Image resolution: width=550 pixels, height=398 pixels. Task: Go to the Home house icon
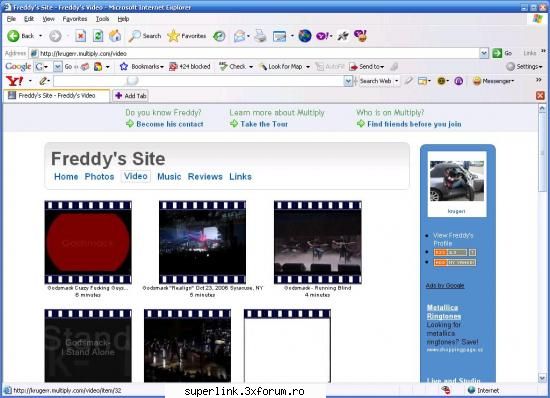coord(115,36)
